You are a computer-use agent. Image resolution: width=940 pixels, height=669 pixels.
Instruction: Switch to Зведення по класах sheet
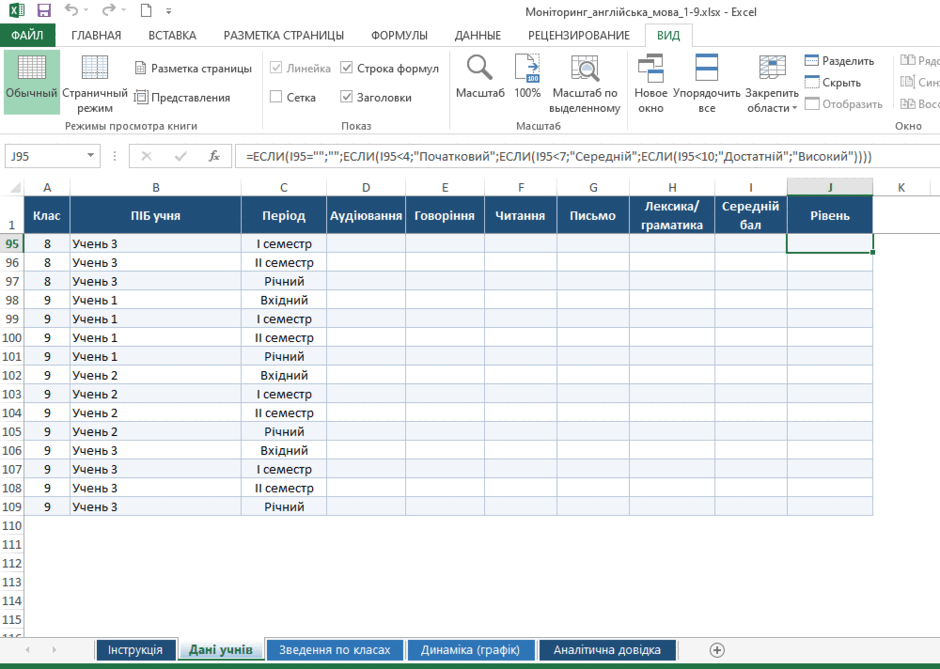[x=335, y=650]
